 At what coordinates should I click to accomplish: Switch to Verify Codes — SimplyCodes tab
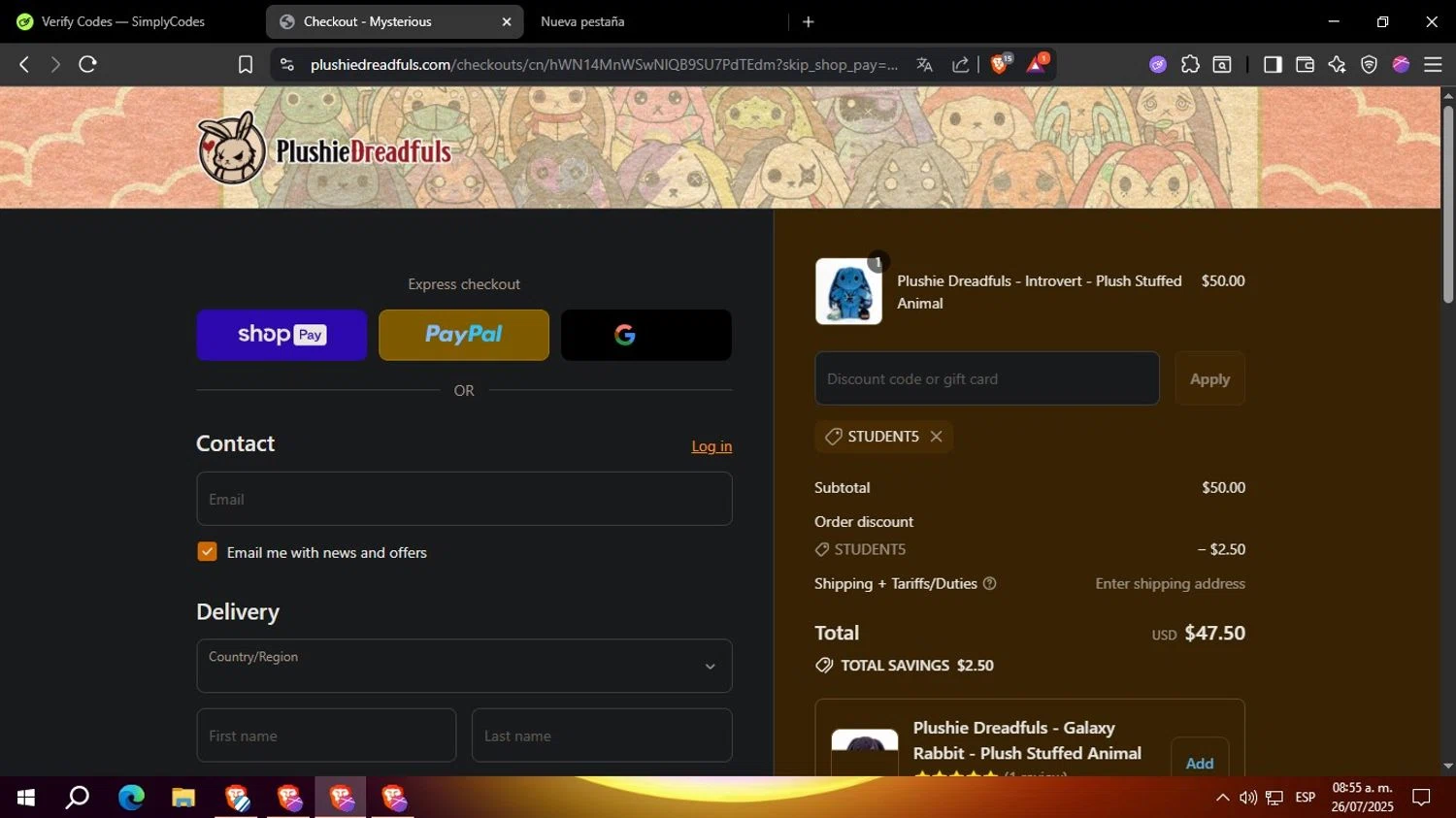click(x=123, y=21)
